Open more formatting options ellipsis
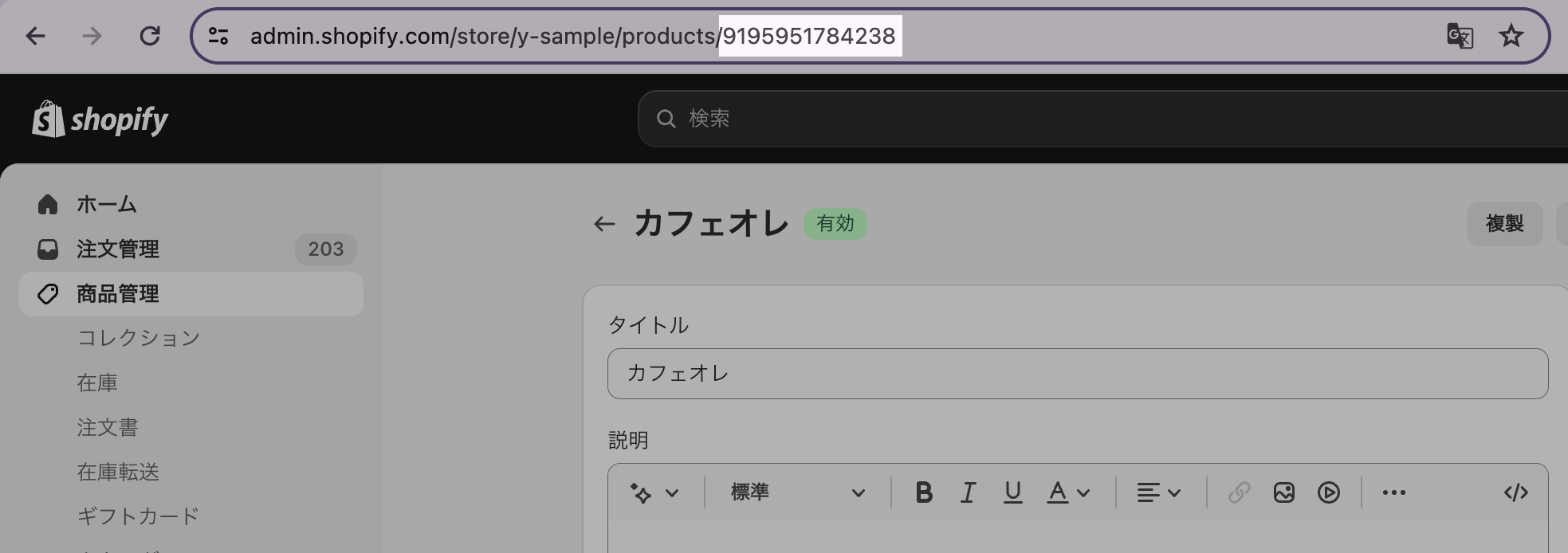This screenshot has height=553, width=1568. pyautogui.click(x=1393, y=492)
